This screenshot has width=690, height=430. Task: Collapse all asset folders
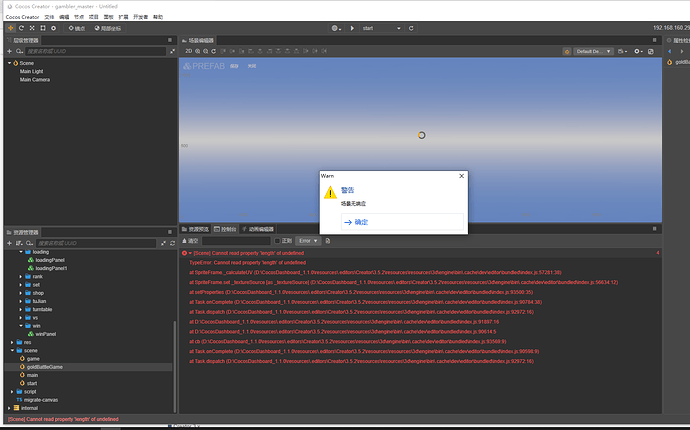tap(164, 243)
